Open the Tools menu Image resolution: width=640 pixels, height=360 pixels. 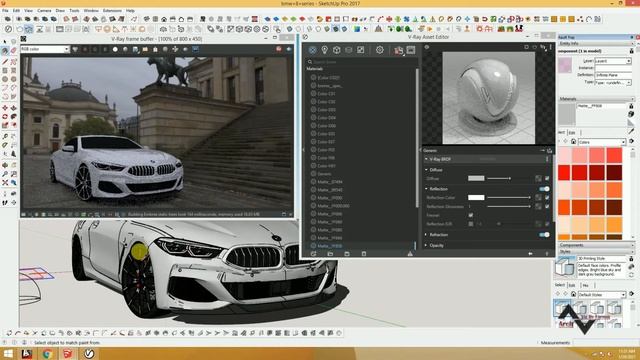[x=74, y=11]
